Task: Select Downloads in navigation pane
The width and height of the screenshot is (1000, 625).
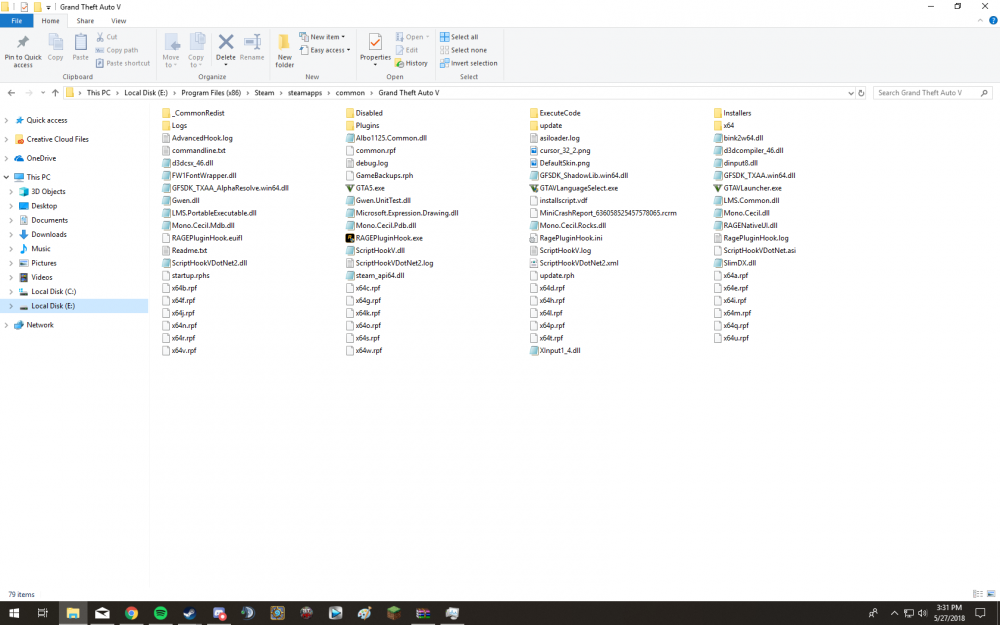Action: coord(49,235)
